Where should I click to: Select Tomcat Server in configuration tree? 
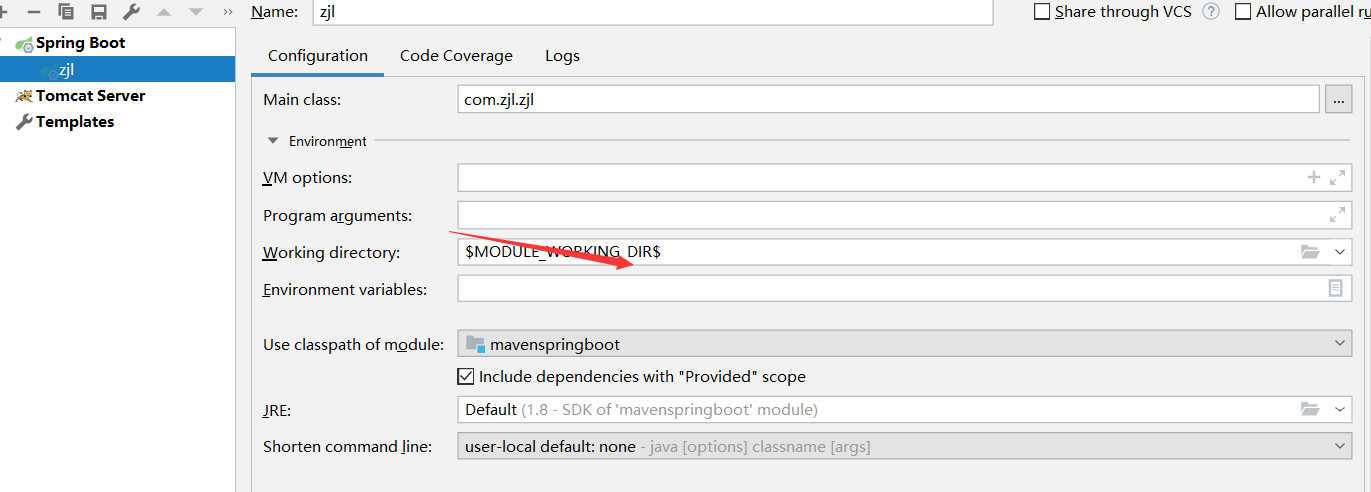click(x=90, y=96)
